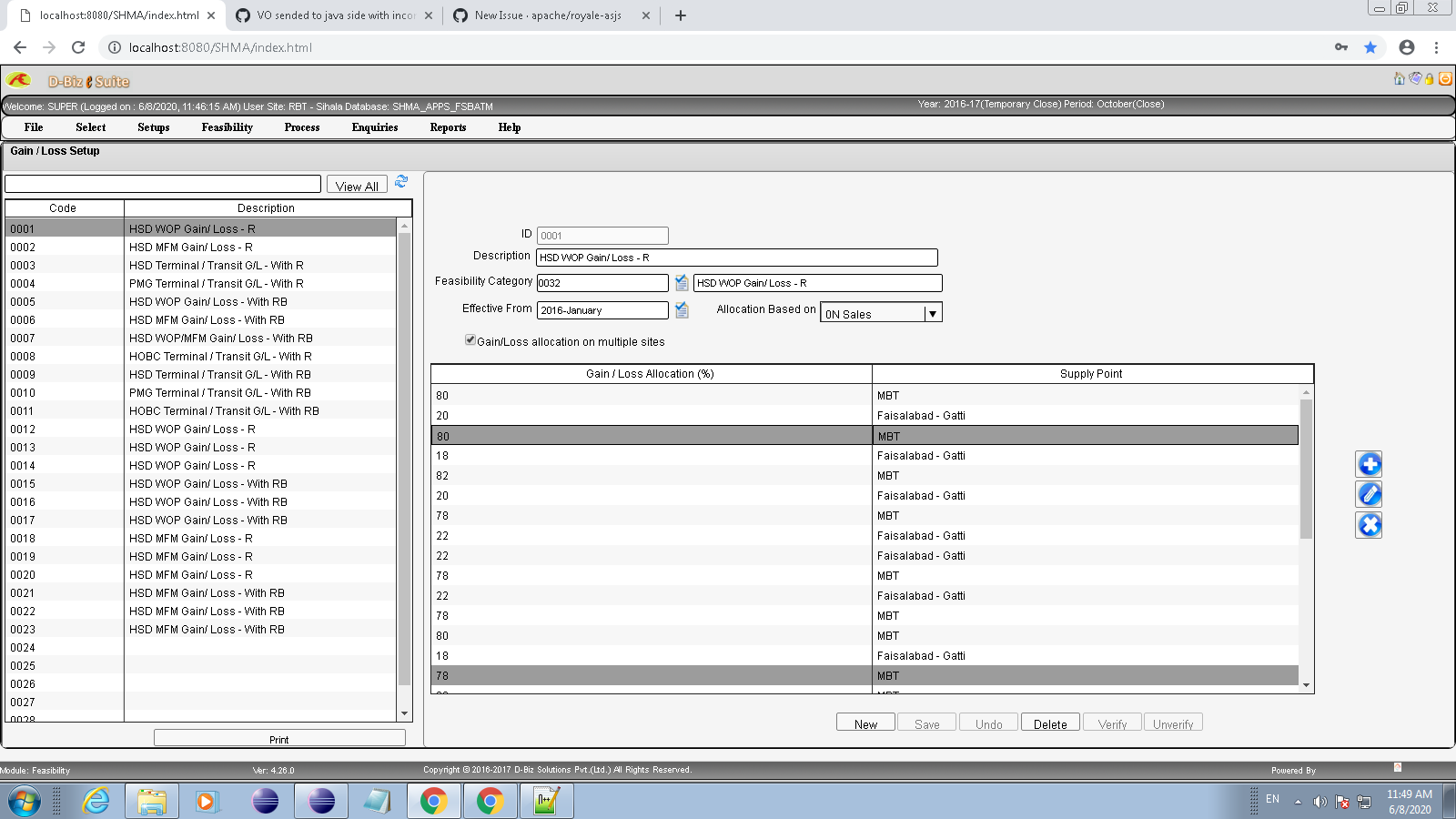Click the Verify button
1456x819 pixels.
pos(1112,722)
